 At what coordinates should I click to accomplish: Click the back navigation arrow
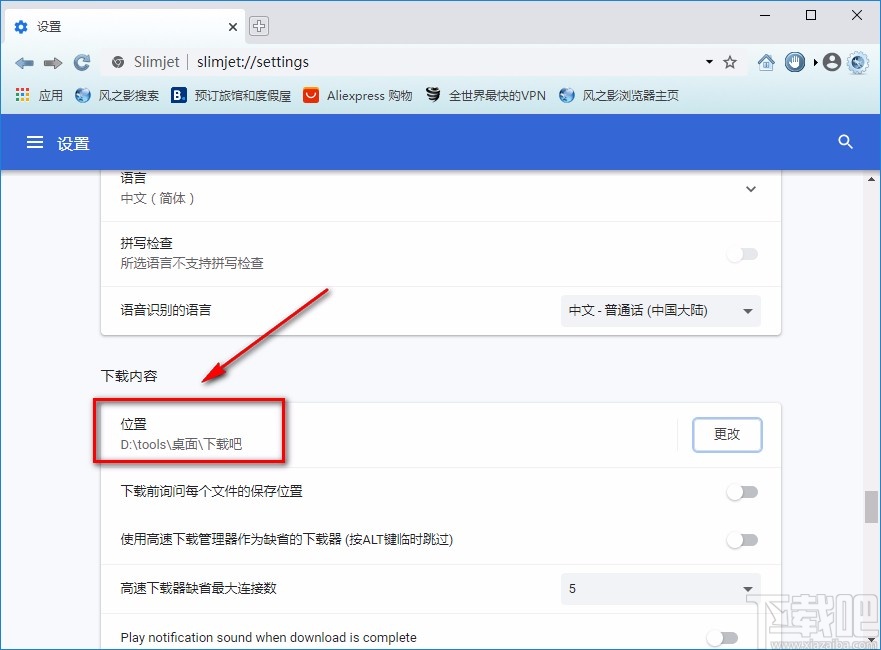click(x=24, y=63)
